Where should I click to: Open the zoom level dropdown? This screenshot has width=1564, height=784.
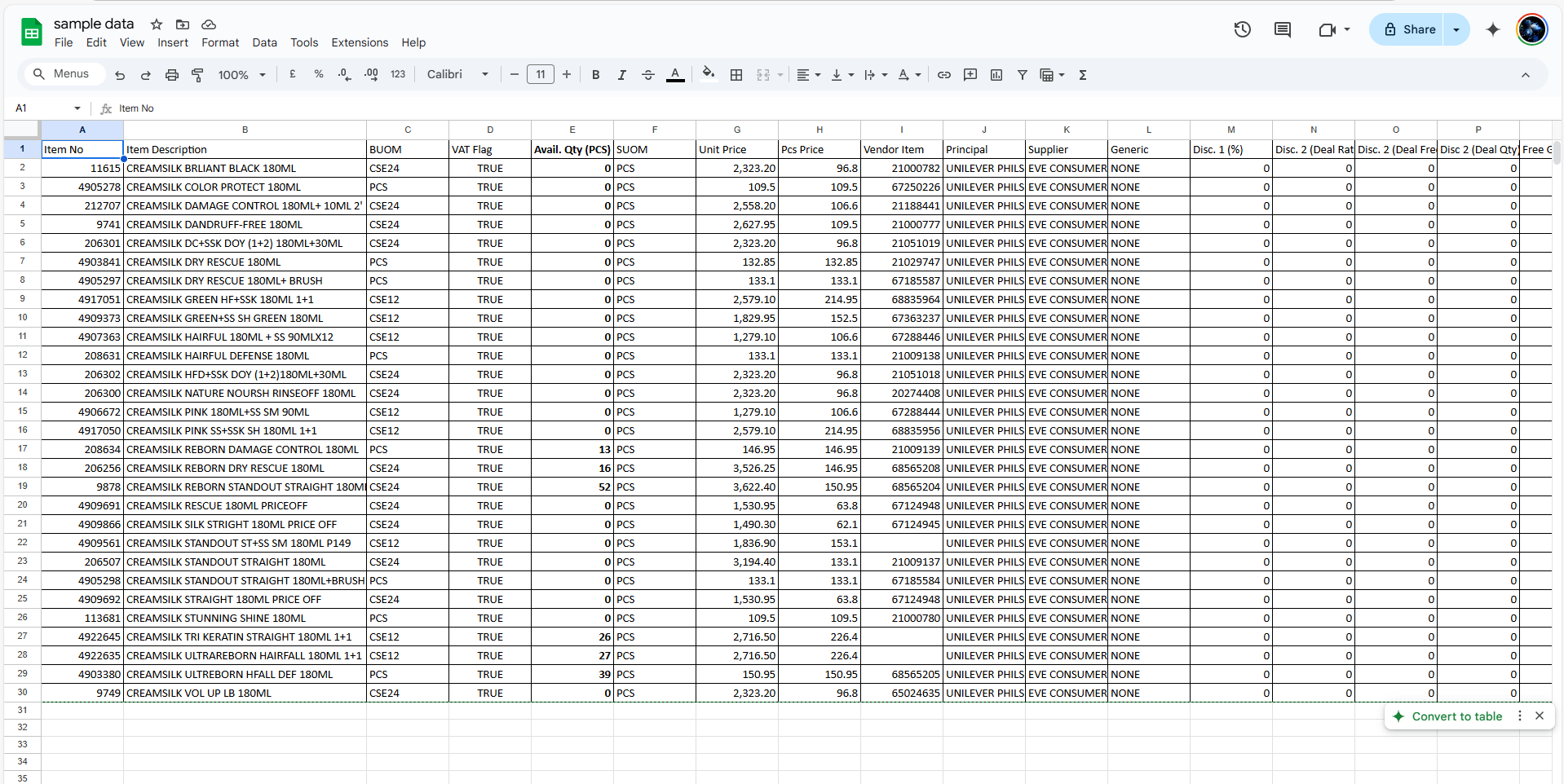(242, 75)
